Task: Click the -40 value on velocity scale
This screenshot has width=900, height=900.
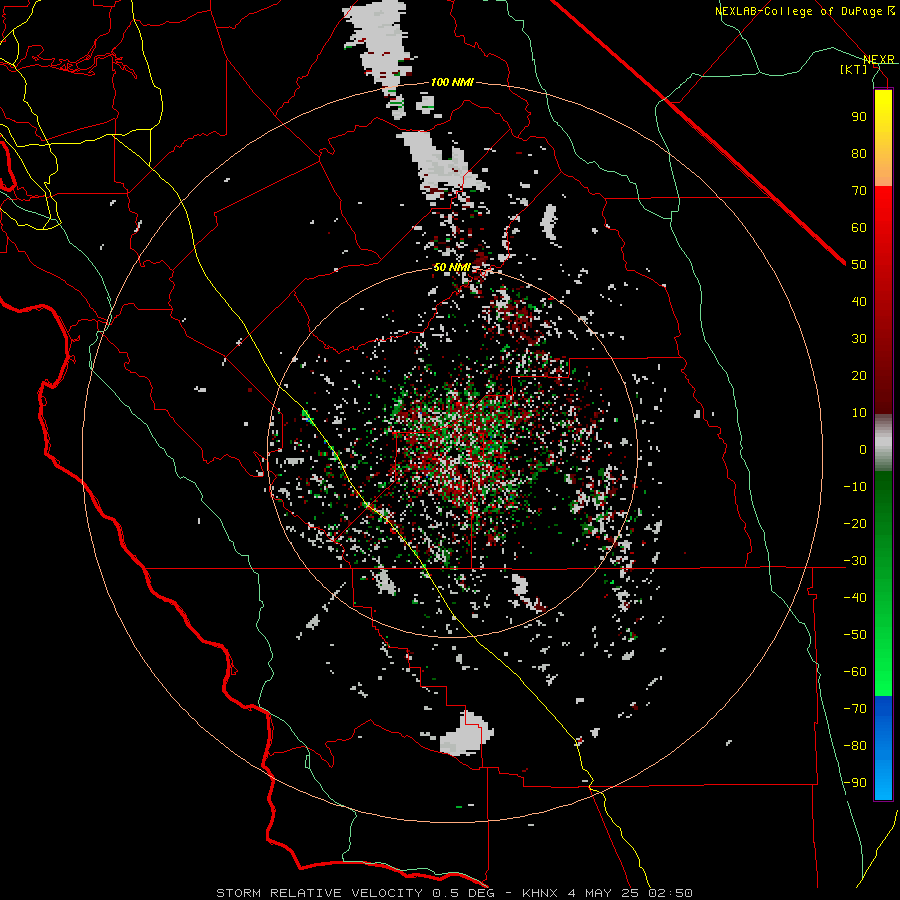Action: point(855,598)
